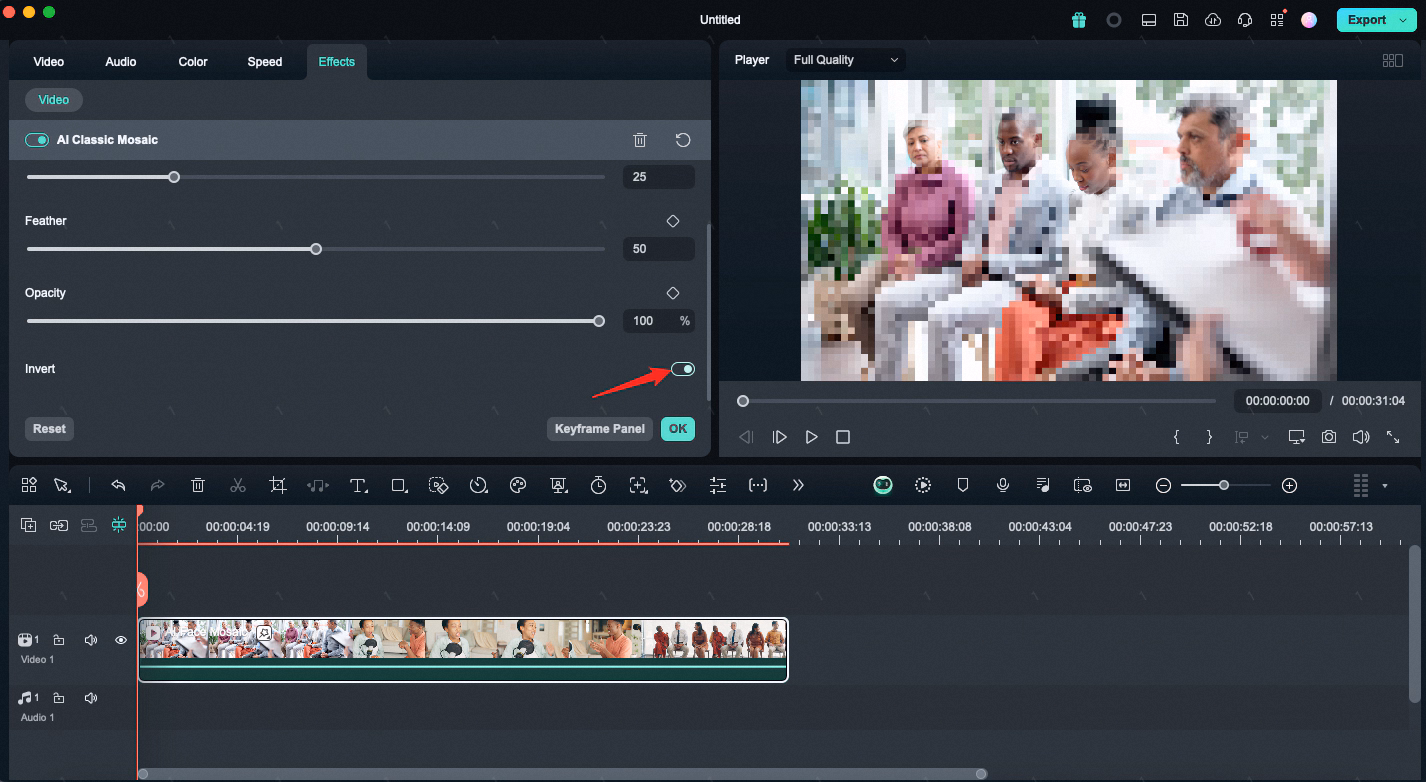This screenshot has height=782, width=1426.
Task: Show more timeline tools (double chevron)
Action: click(798, 485)
